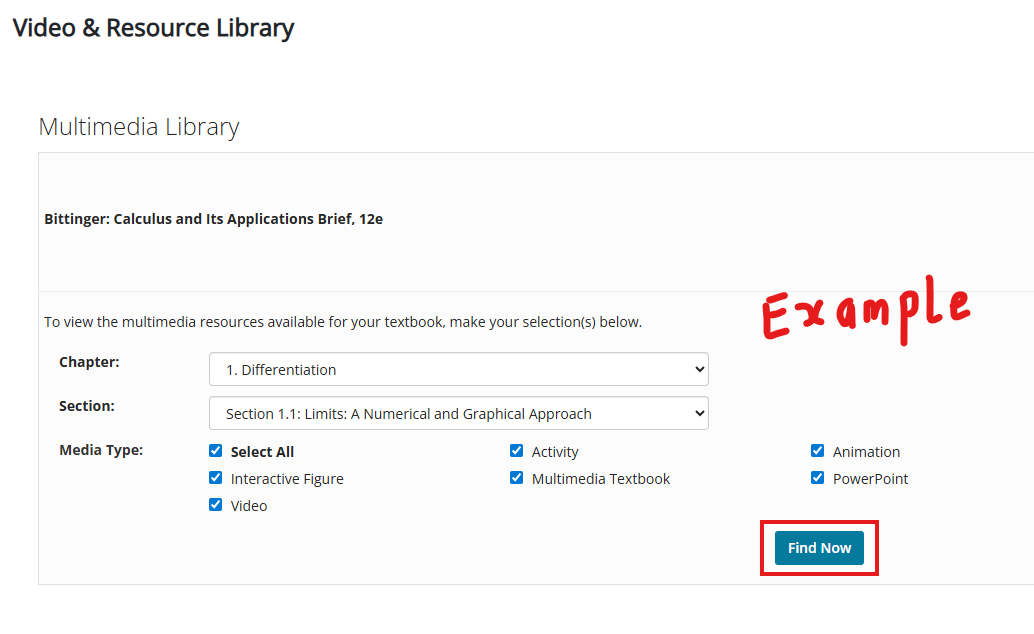Uncheck the Animation checkbox
This screenshot has height=634, width=1034.
[817, 450]
